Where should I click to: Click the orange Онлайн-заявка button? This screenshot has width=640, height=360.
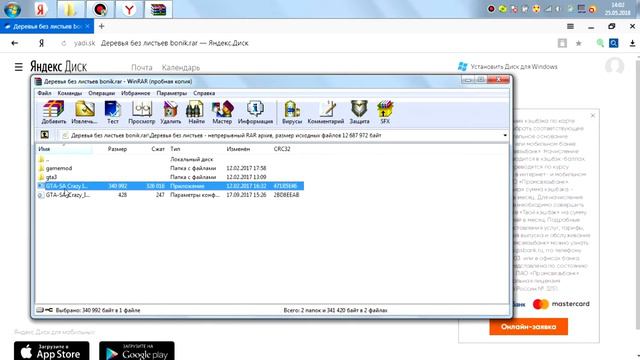[x=529, y=327]
